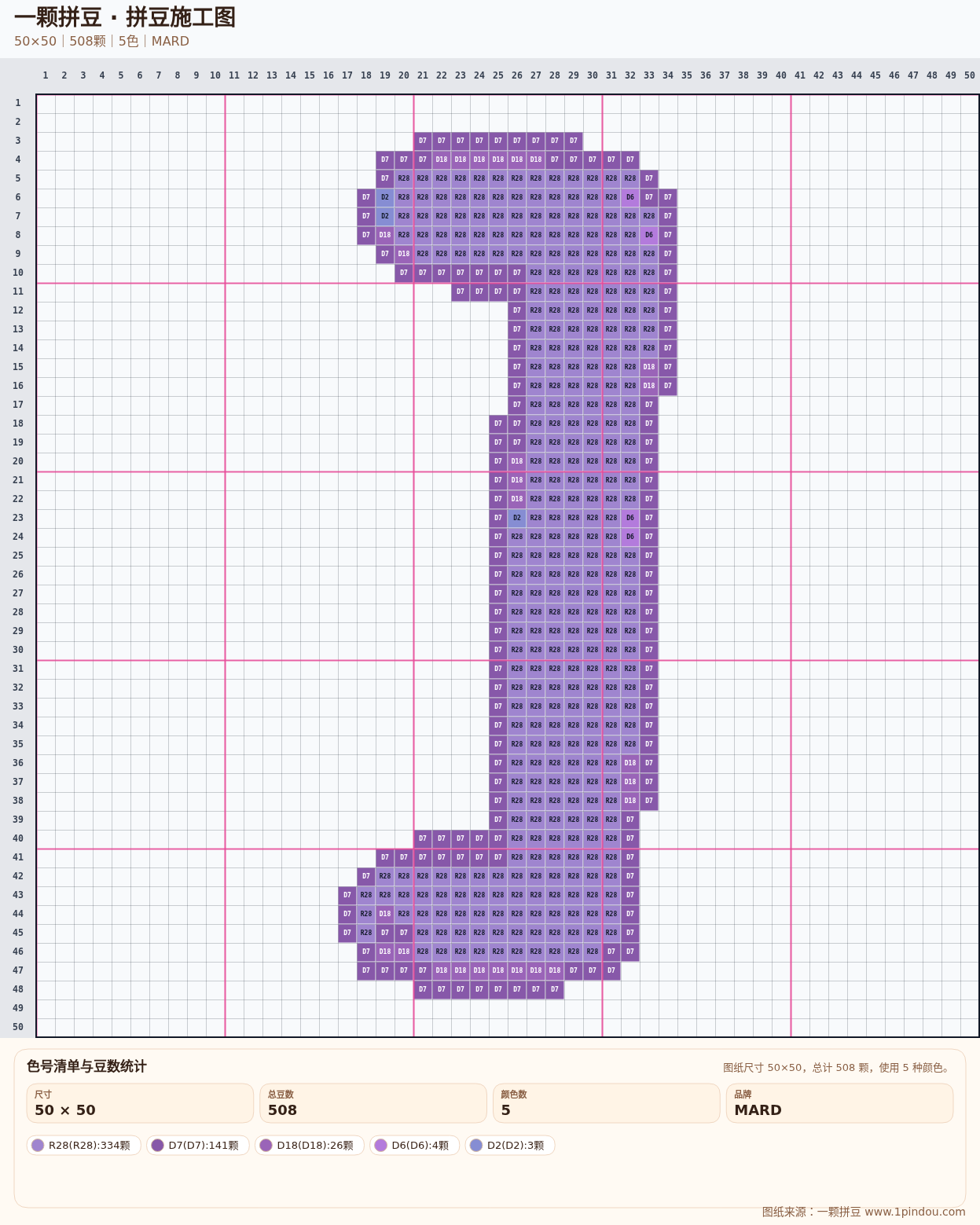Viewport: 980px width, 1225px height.
Task: Select the 'D7(D7):141颗' legend label
Action: coord(204,1145)
